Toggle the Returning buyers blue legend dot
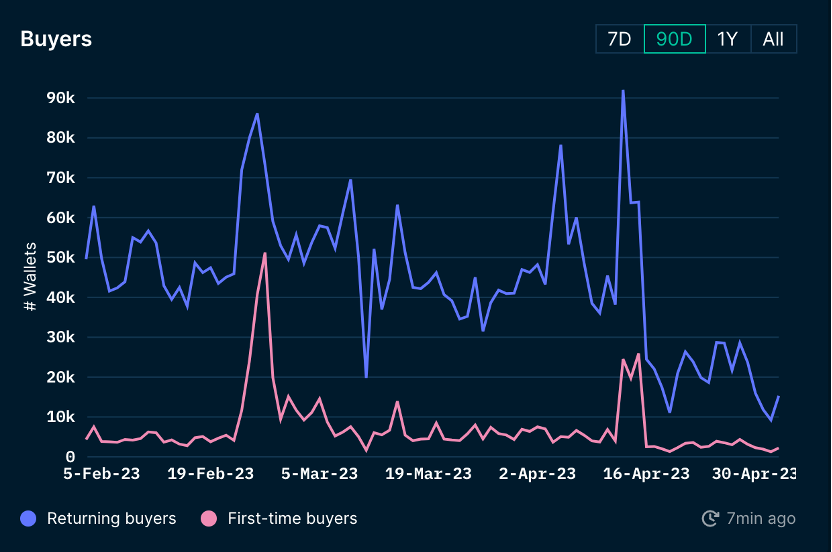832x552 pixels. pos(28,519)
